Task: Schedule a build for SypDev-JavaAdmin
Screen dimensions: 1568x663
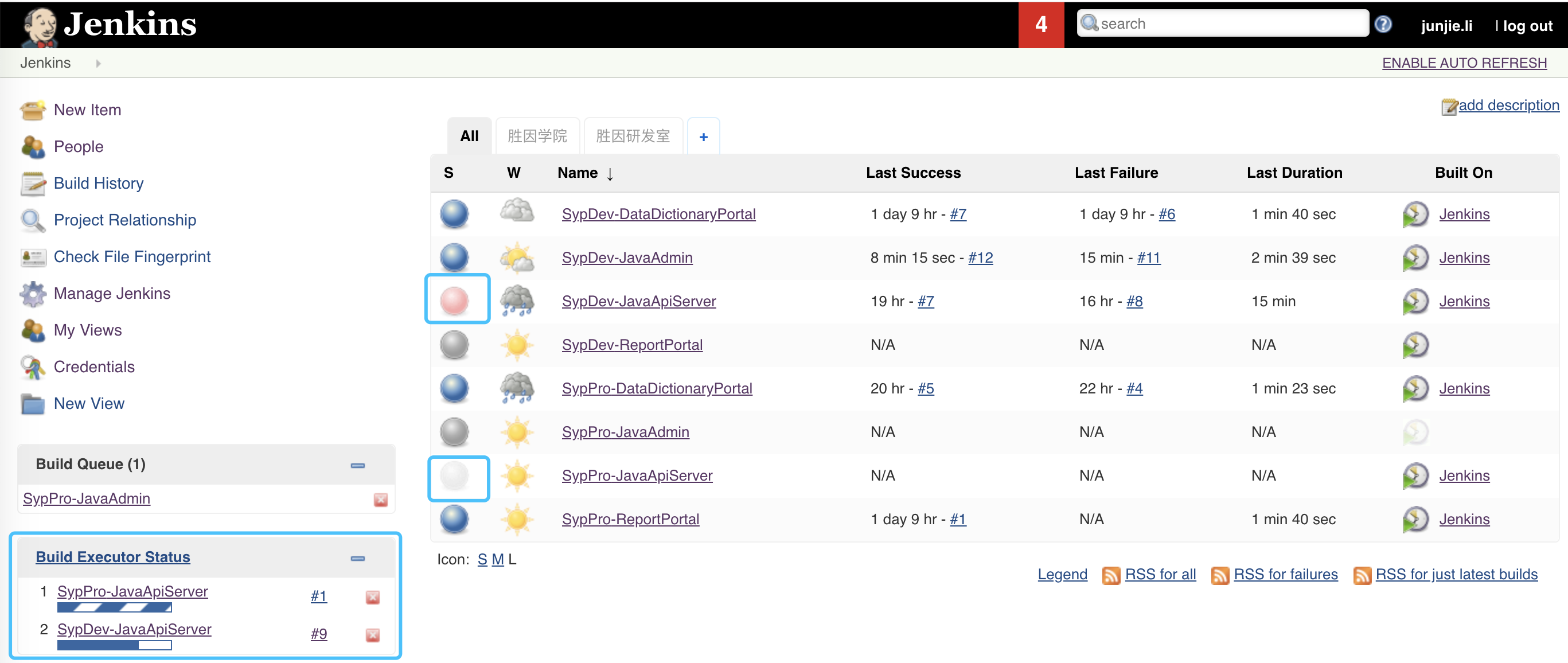Action: point(1415,258)
